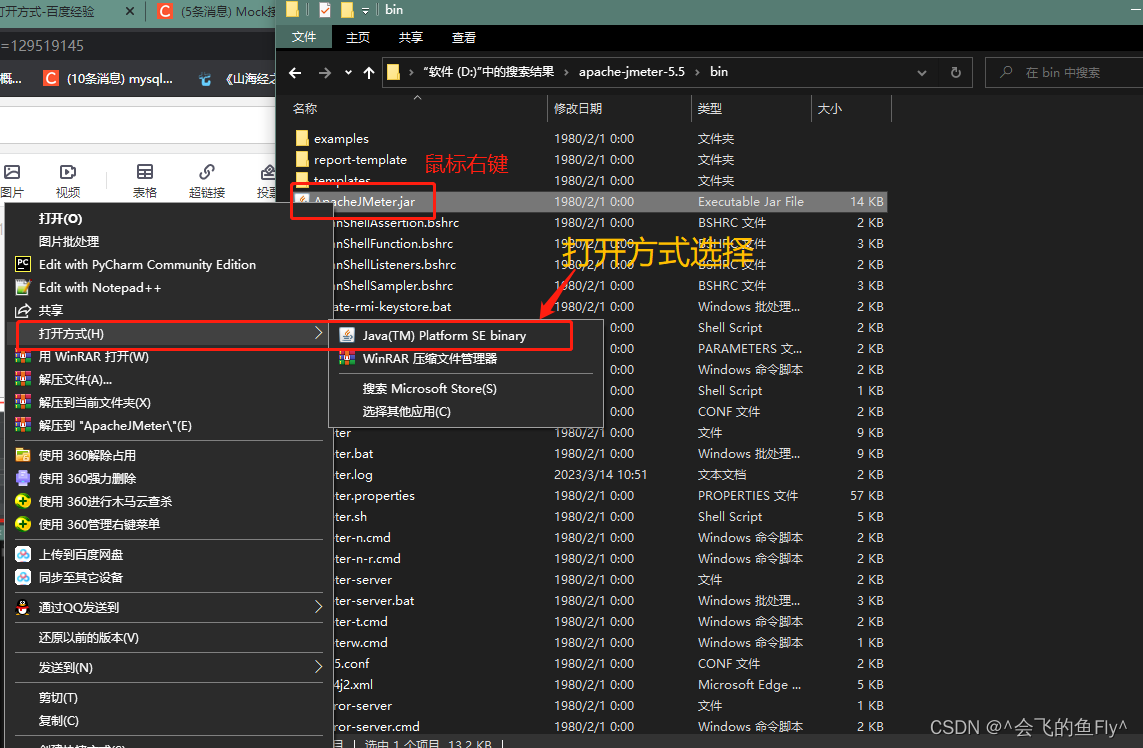This screenshot has height=748, width=1143.
Task: Switch to the 主页 ribbon tab
Action: coord(357,37)
